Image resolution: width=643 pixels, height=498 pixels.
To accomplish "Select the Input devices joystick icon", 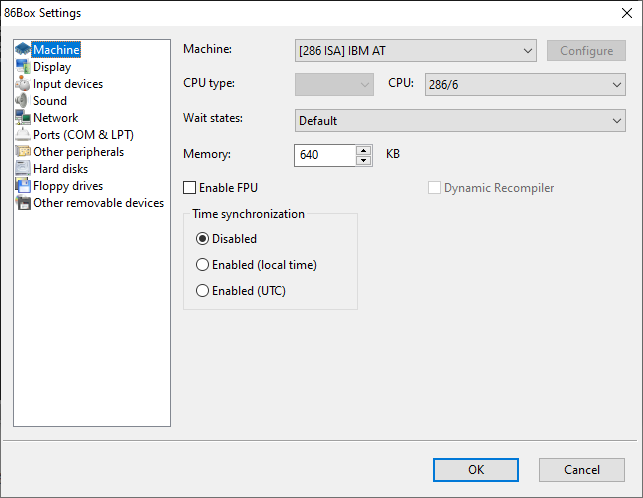I will [x=23, y=84].
